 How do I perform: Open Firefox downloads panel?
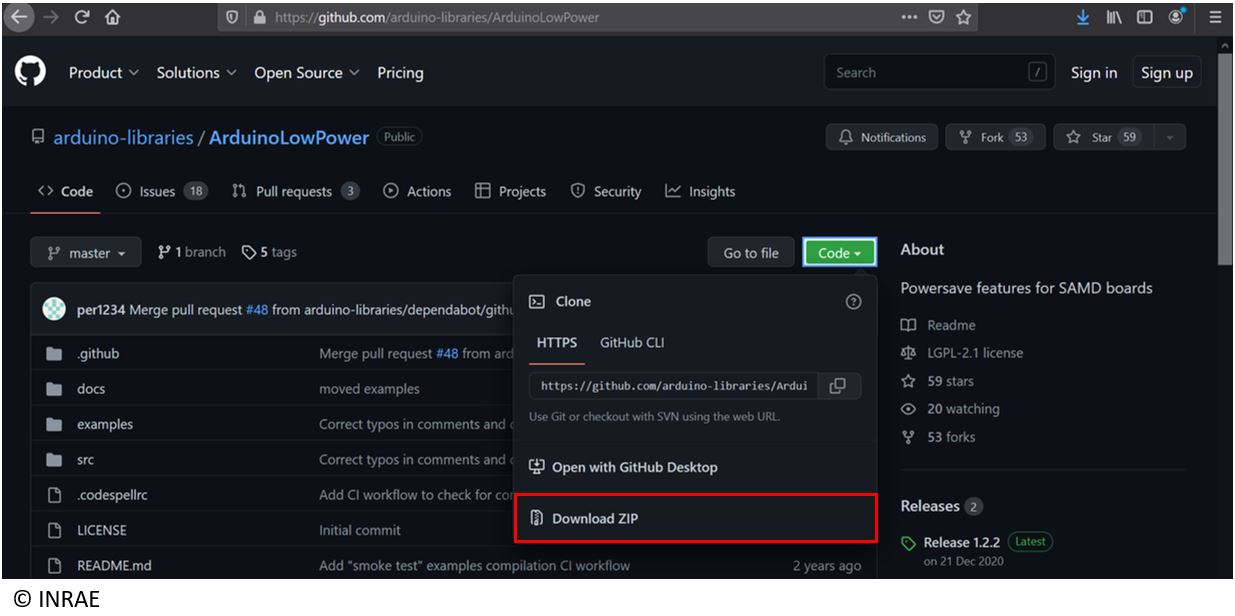click(x=1083, y=16)
